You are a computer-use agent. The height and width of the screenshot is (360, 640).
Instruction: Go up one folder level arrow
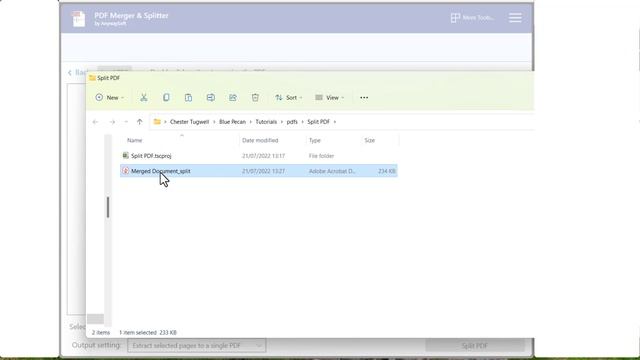point(140,122)
